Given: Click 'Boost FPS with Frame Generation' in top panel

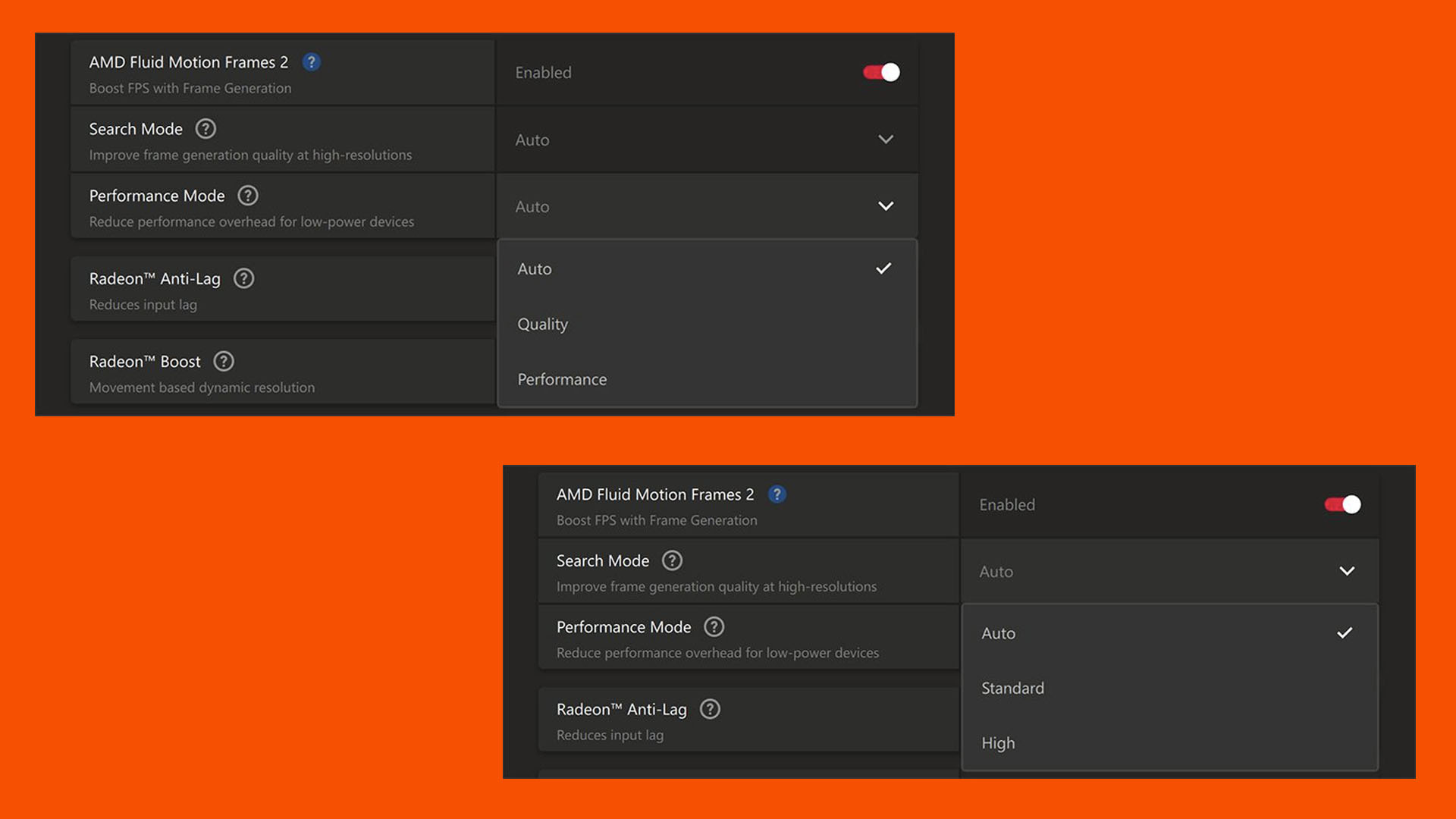Looking at the screenshot, I should click(190, 88).
